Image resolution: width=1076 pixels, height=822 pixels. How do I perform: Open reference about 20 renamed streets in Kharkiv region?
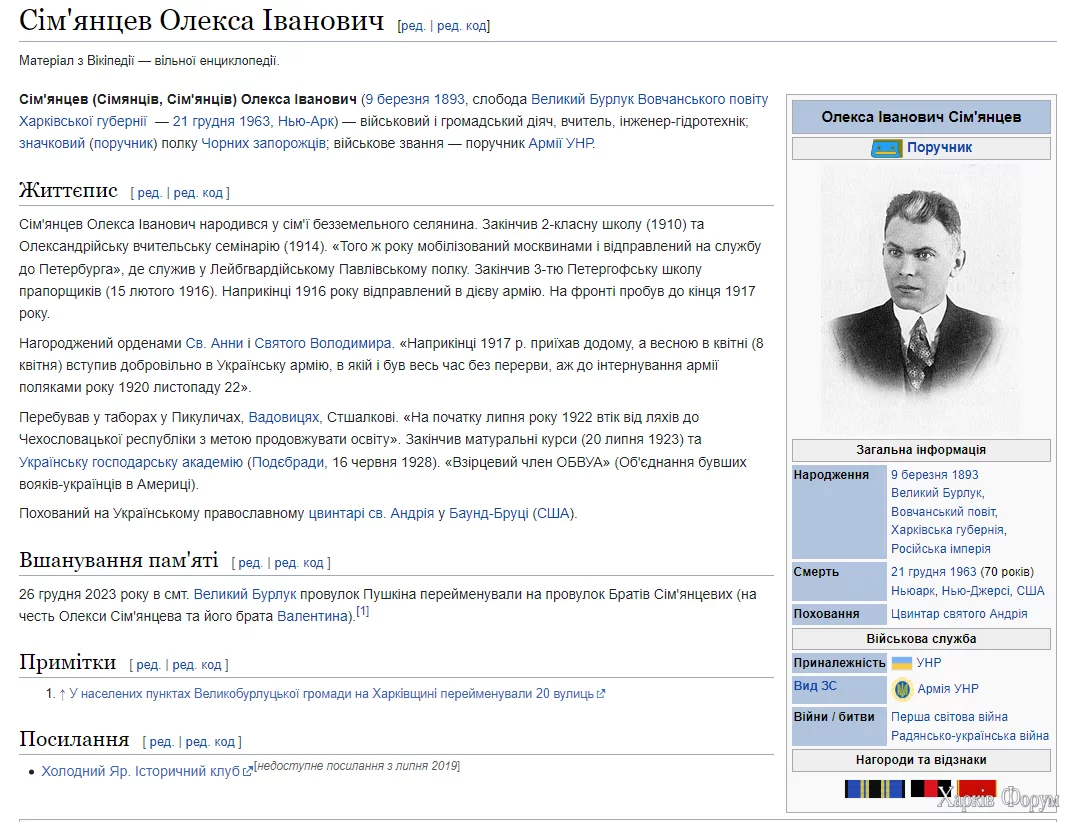331,694
